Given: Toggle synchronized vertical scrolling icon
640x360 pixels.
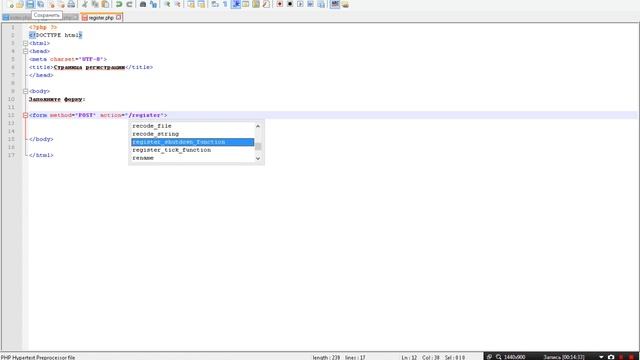Looking at the screenshot, I should tap(191, 4).
